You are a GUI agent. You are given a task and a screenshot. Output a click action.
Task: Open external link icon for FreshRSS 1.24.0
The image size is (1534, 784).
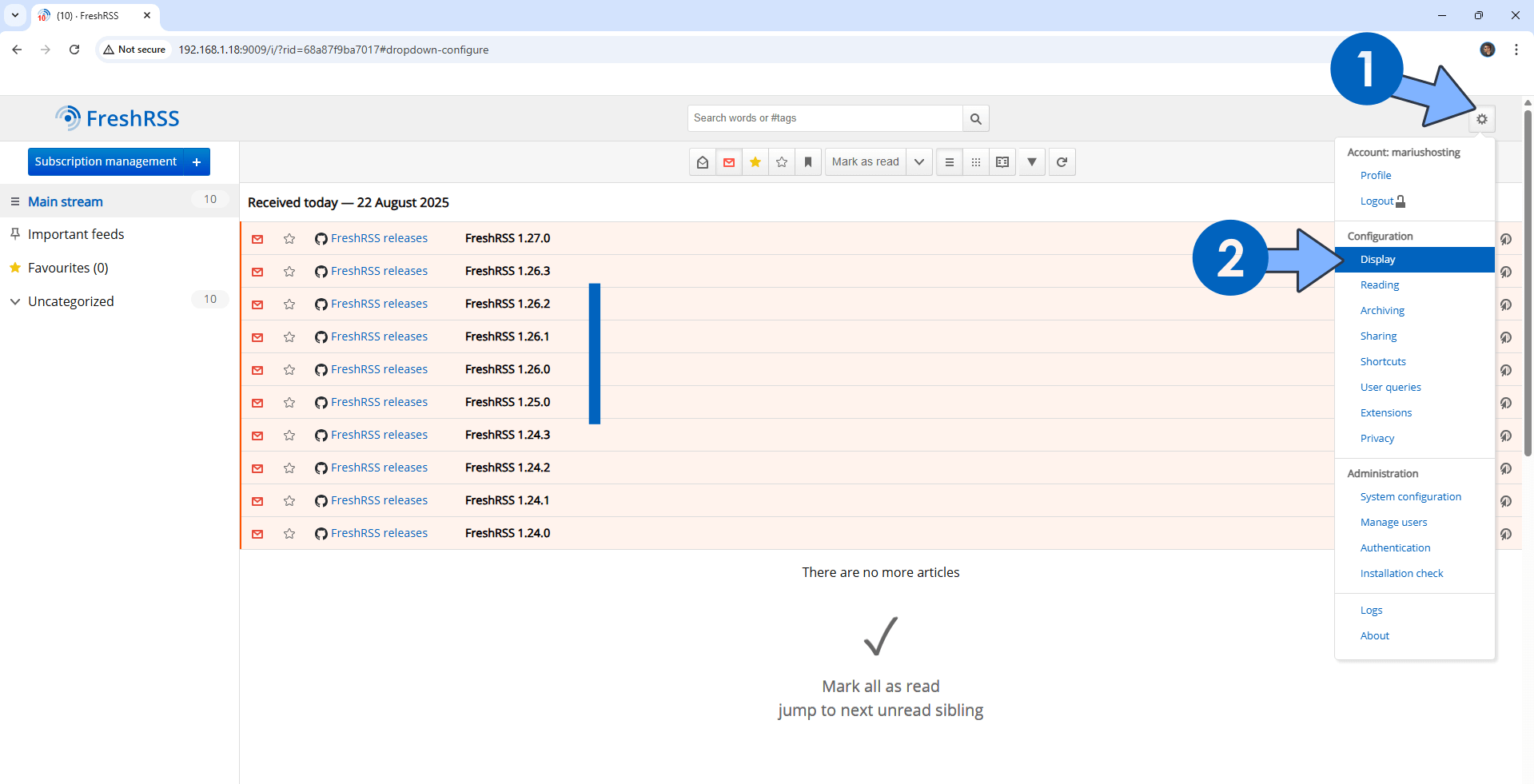pos(1505,534)
